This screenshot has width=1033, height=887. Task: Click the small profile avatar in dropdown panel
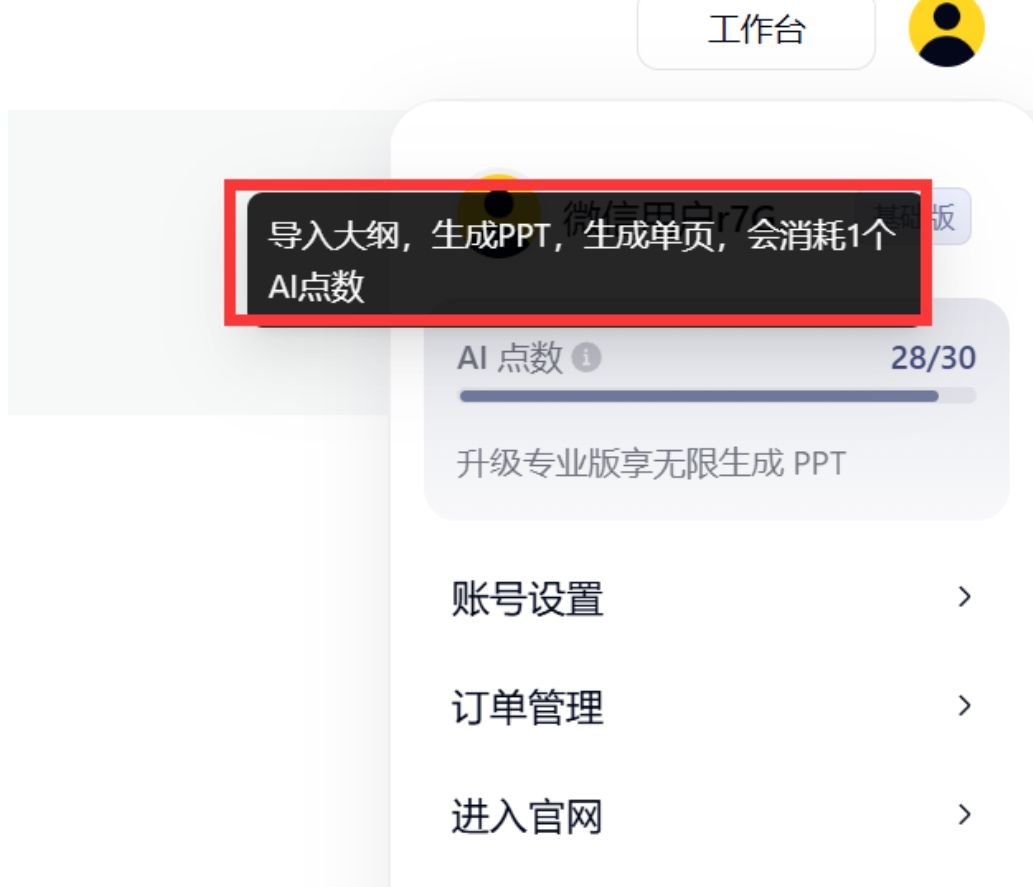coord(499,215)
